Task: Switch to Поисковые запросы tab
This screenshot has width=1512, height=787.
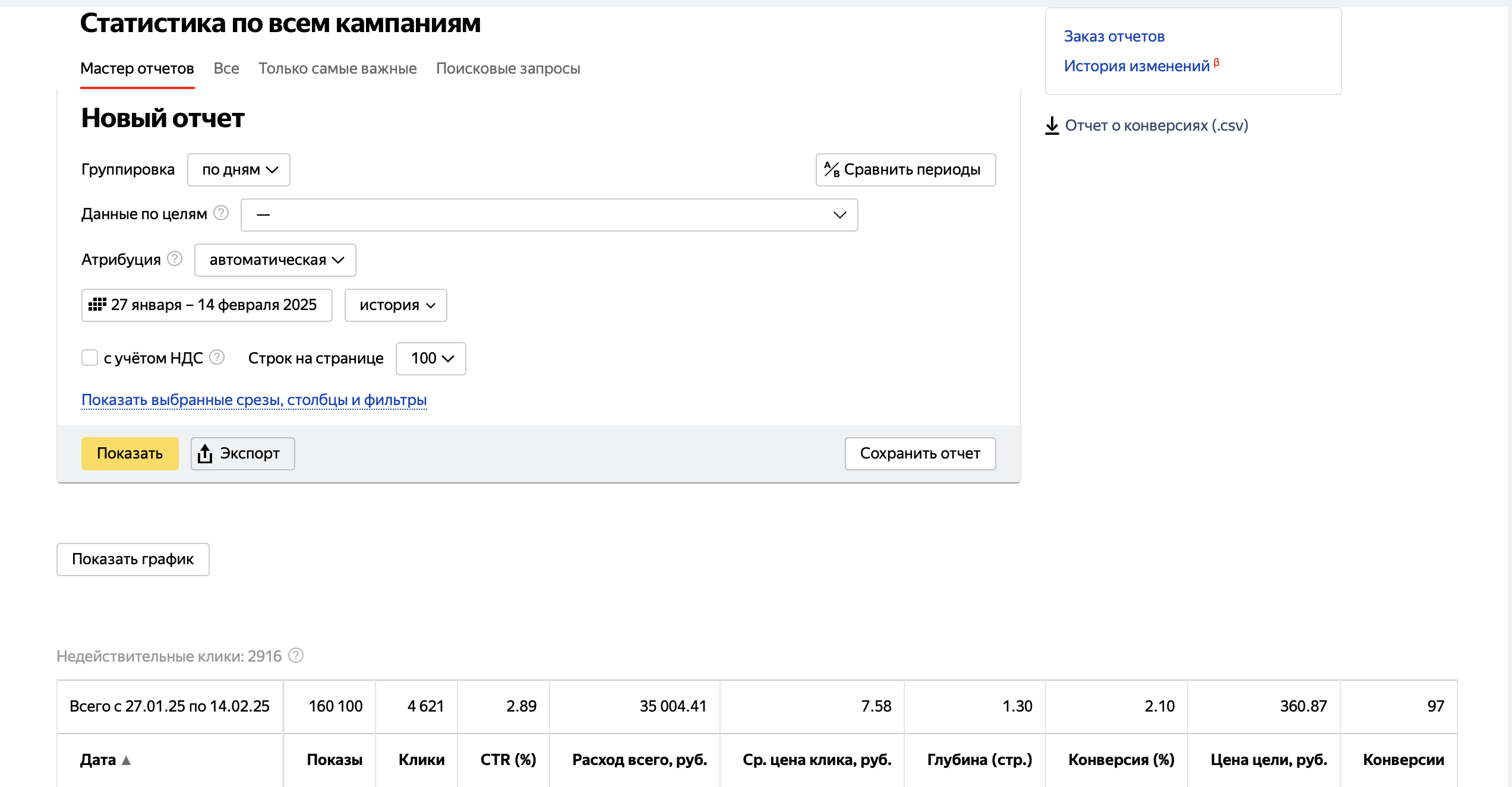Action: (x=508, y=69)
